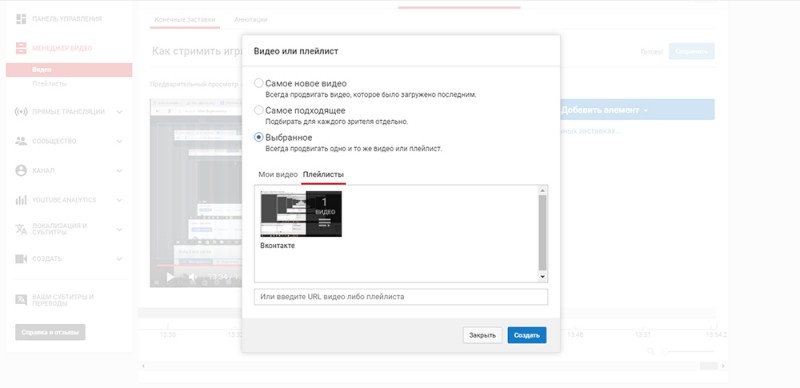The height and width of the screenshot is (388, 800).
Task: Select the Создать camera icon
Action: tap(21, 259)
